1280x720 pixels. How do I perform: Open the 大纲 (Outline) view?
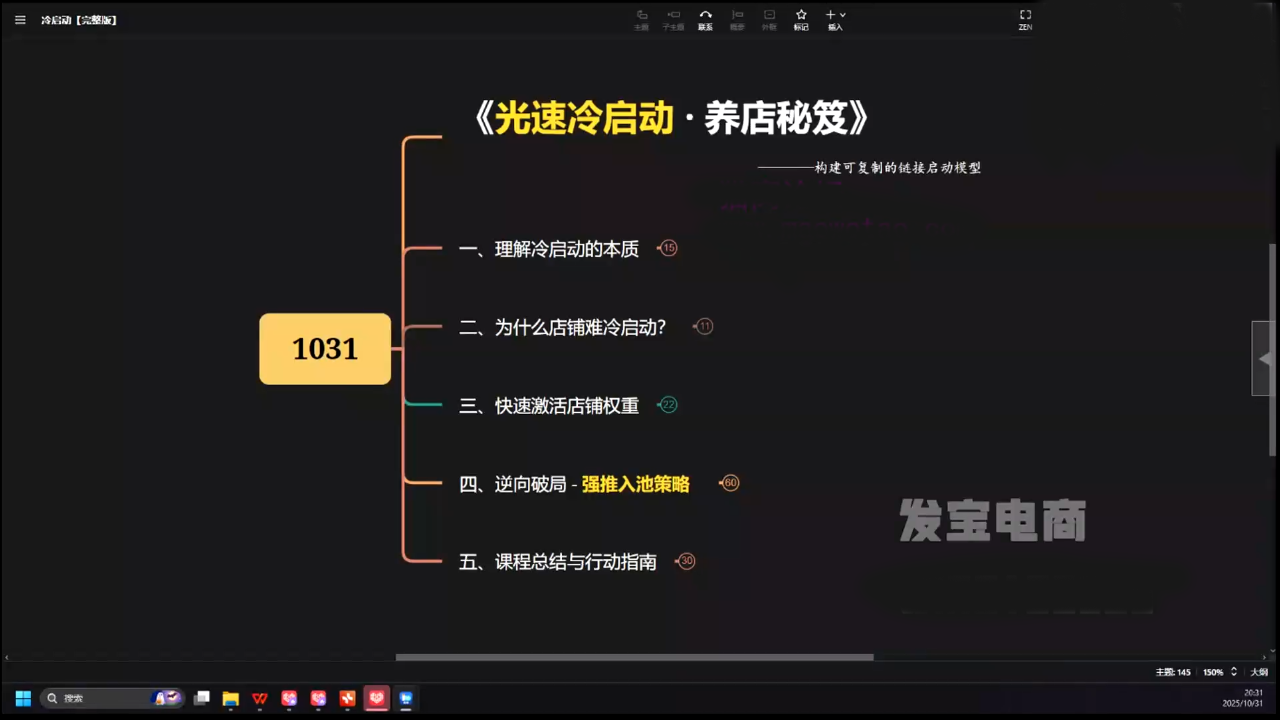click(1259, 672)
